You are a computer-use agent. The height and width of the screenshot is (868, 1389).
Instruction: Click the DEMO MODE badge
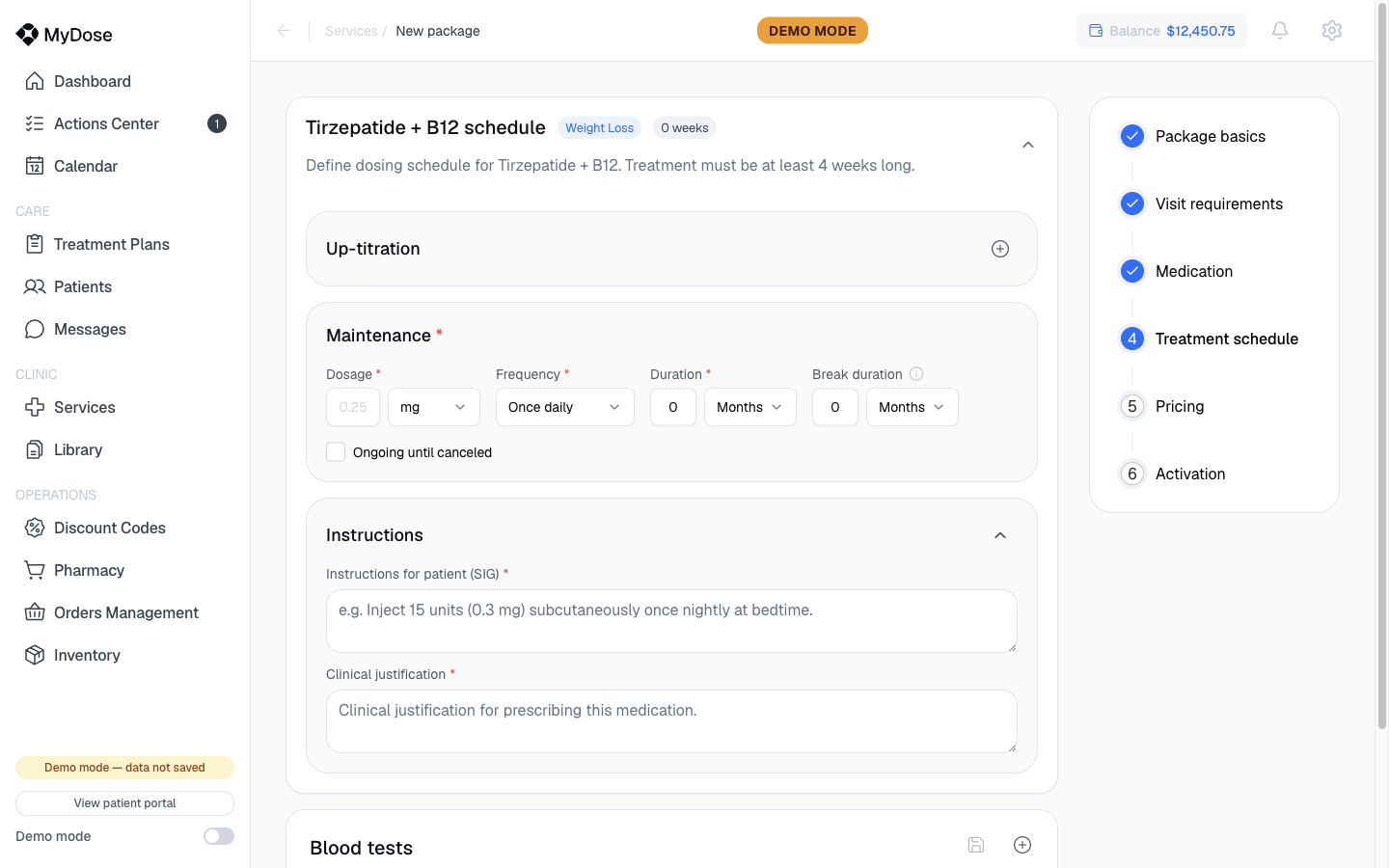coord(812,31)
